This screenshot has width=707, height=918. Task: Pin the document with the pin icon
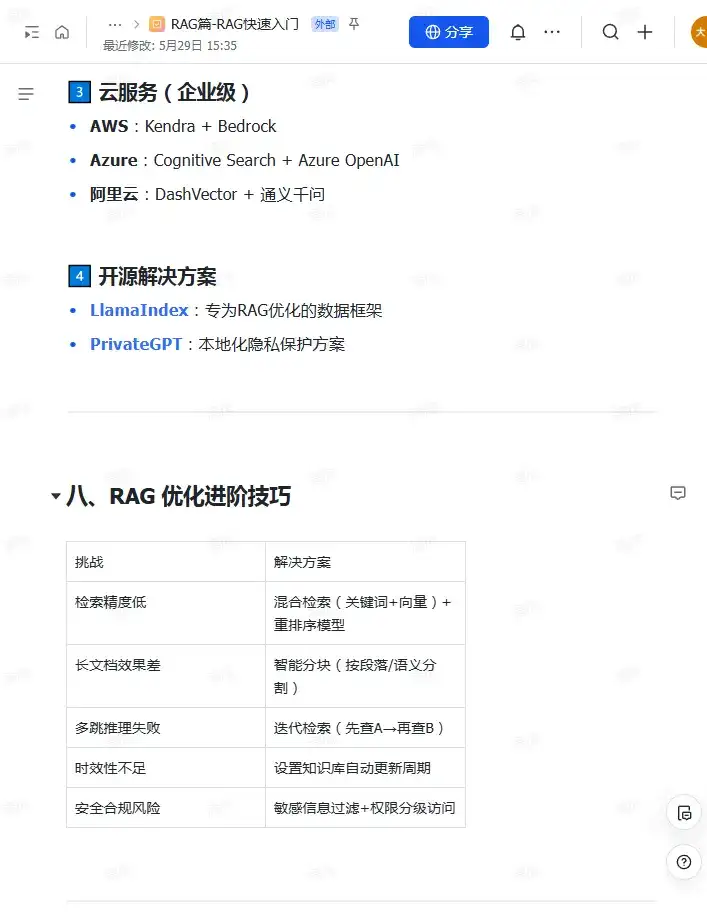pos(354,24)
